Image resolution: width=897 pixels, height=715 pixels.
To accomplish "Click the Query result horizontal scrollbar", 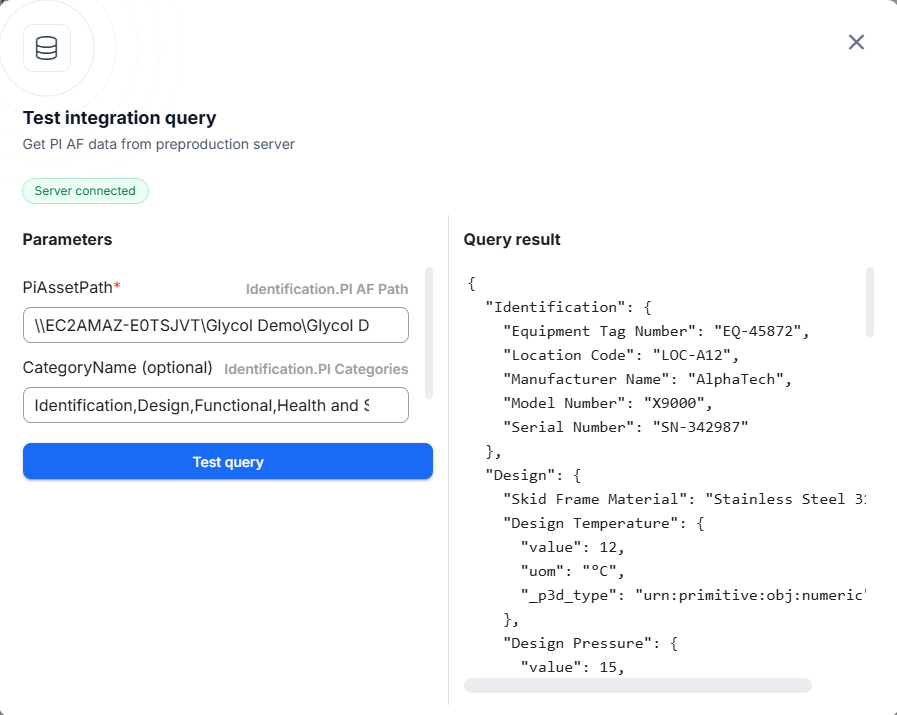I will coord(637,685).
